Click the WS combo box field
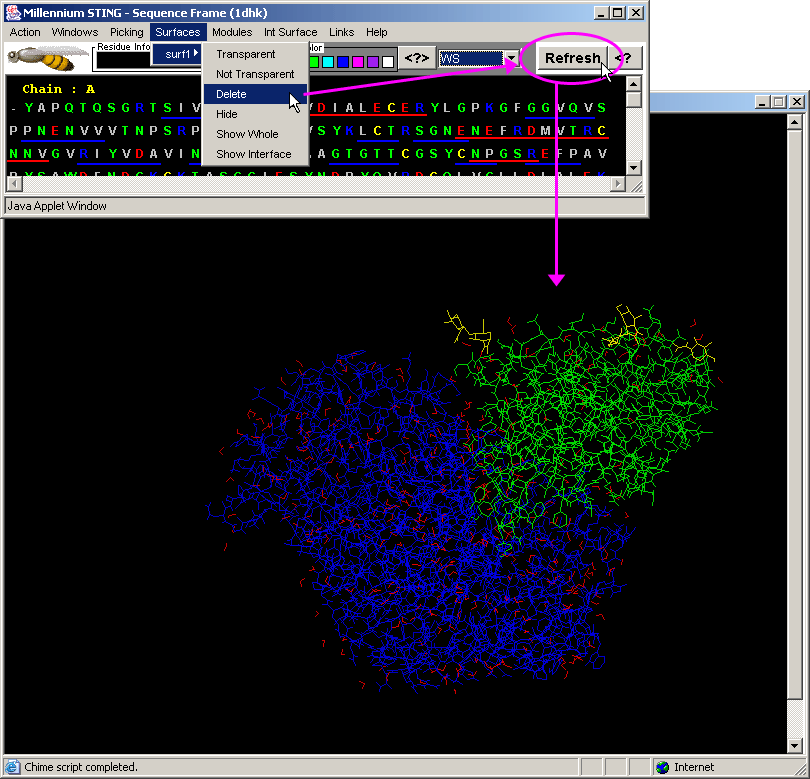 coord(471,58)
